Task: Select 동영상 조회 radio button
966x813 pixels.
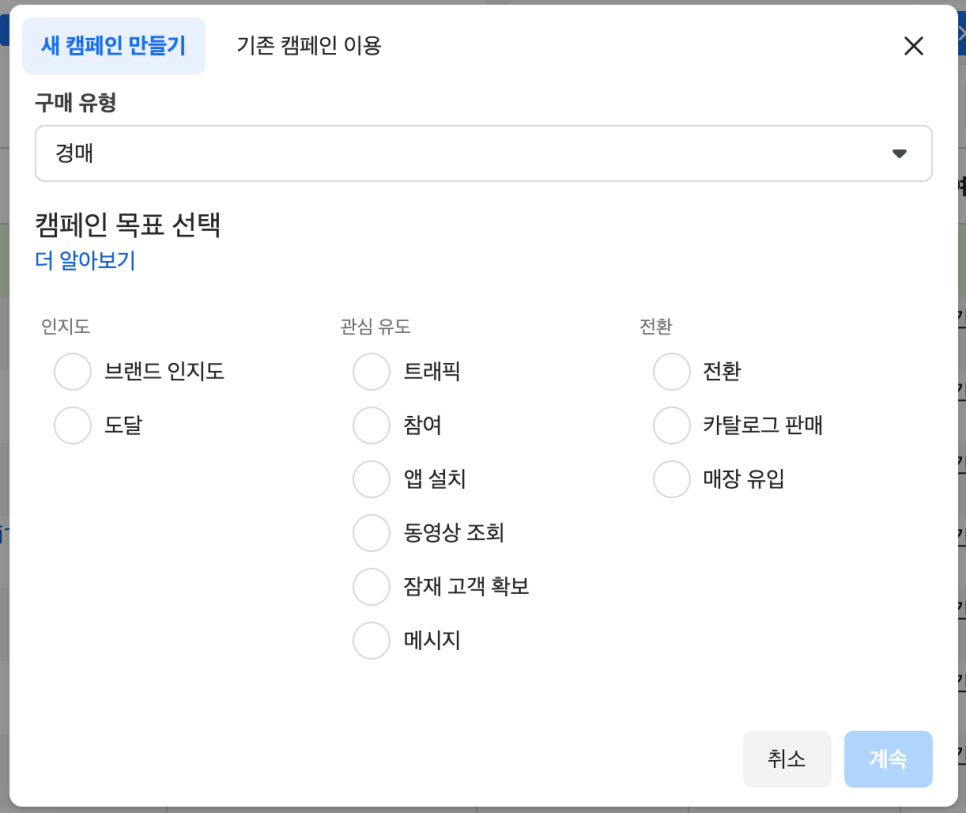Action: pos(371,533)
